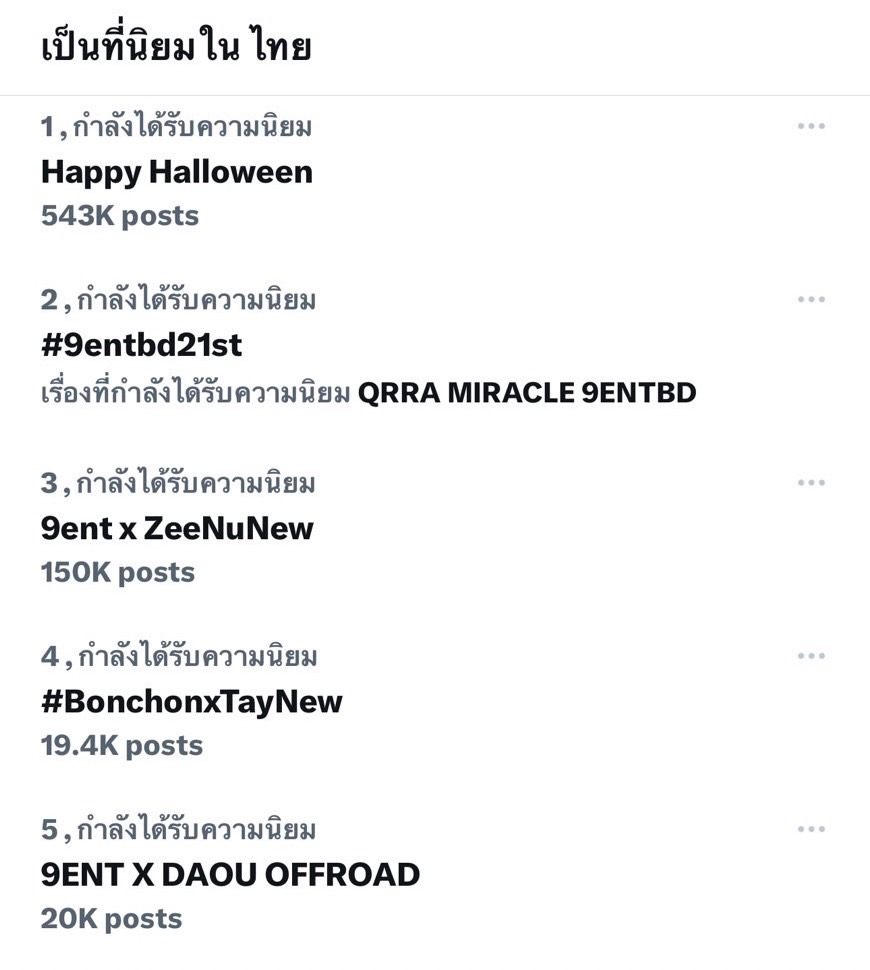The width and height of the screenshot is (870, 970).
Task: Tap the Thailand trends header title
Action: (176, 47)
